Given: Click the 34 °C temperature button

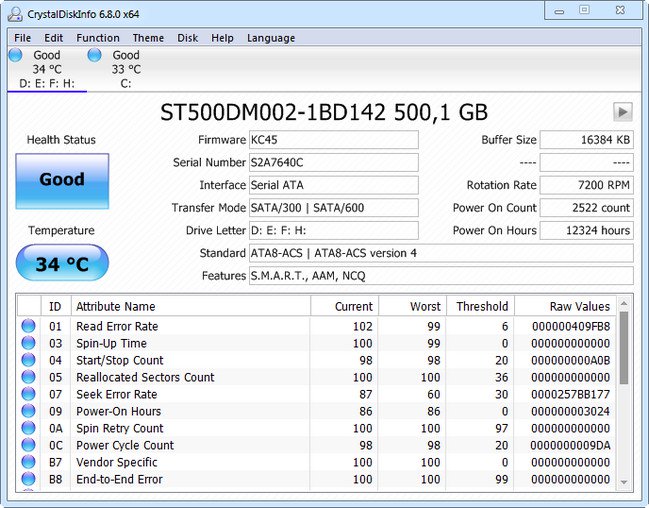Looking at the screenshot, I should [x=62, y=265].
